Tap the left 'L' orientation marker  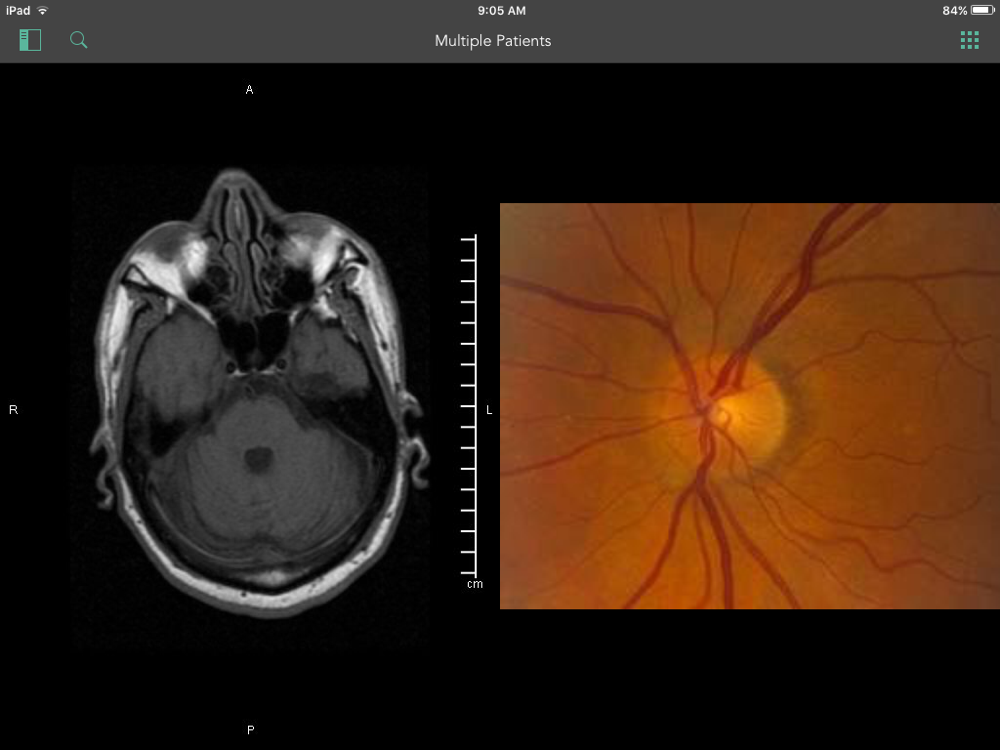click(x=489, y=410)
